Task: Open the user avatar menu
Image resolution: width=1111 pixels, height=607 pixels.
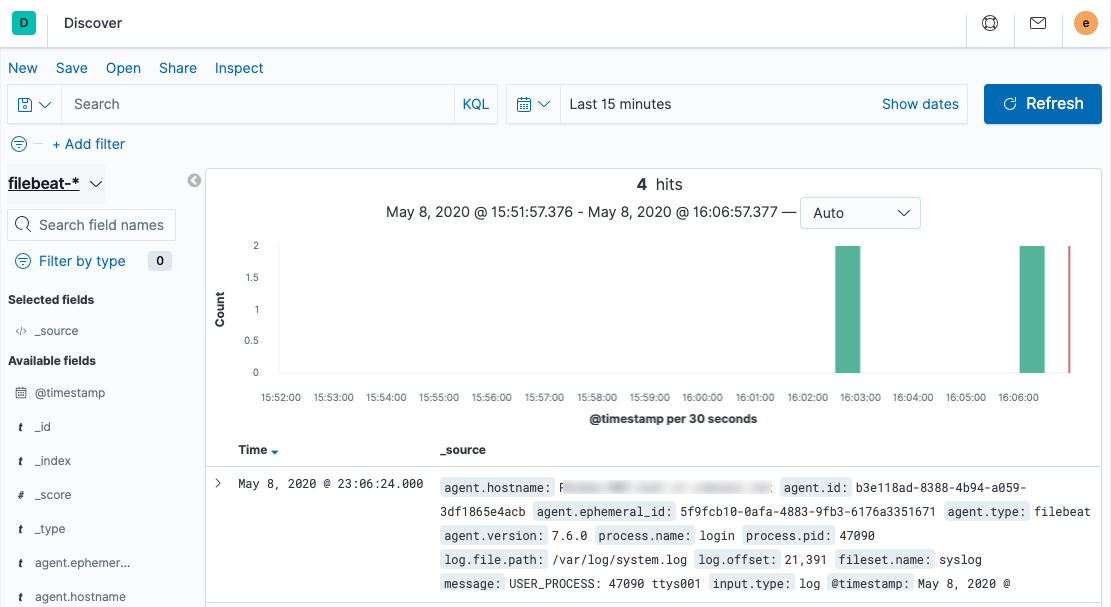Action: tap(1085, 23)
